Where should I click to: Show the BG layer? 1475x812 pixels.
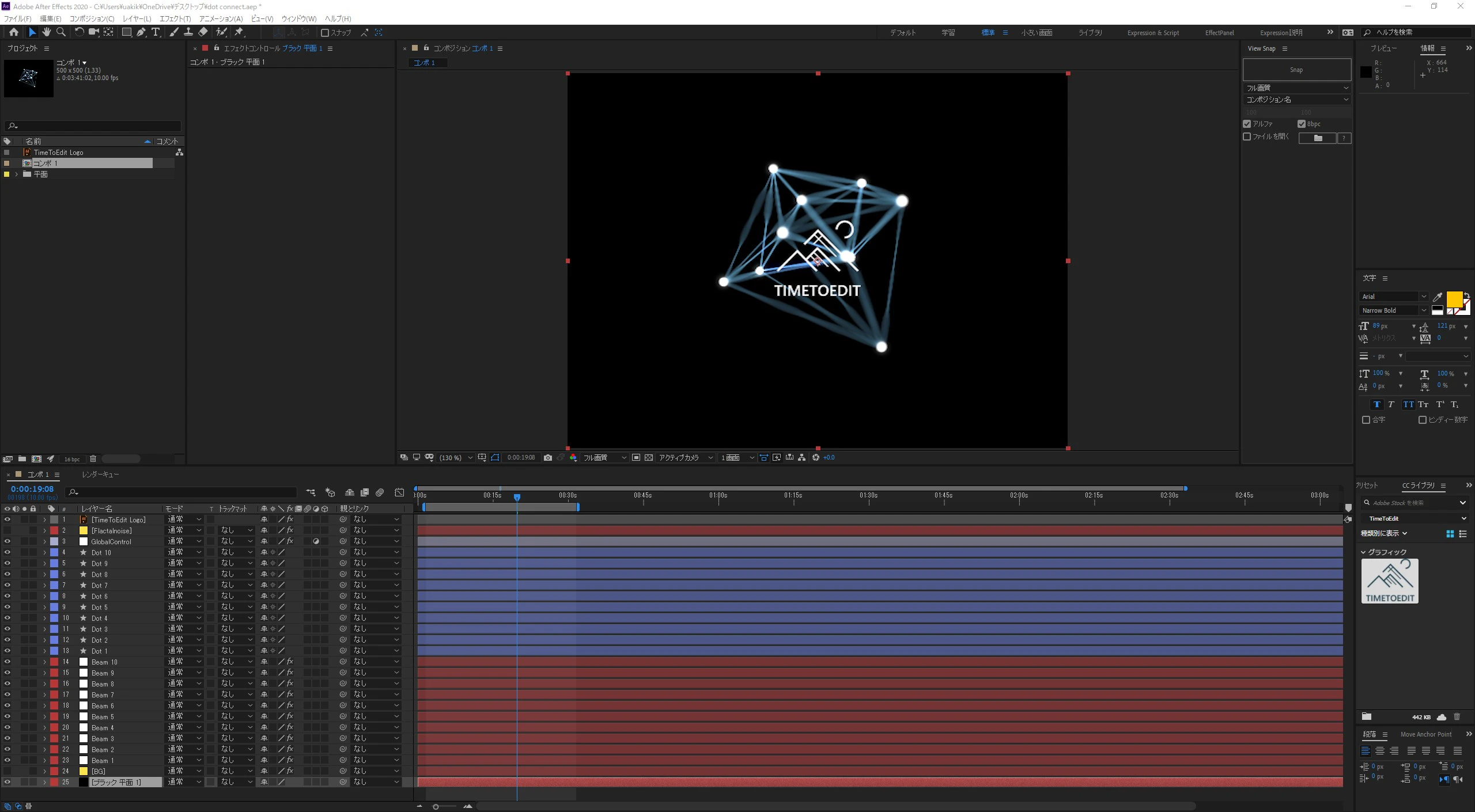tap(7, 771)
